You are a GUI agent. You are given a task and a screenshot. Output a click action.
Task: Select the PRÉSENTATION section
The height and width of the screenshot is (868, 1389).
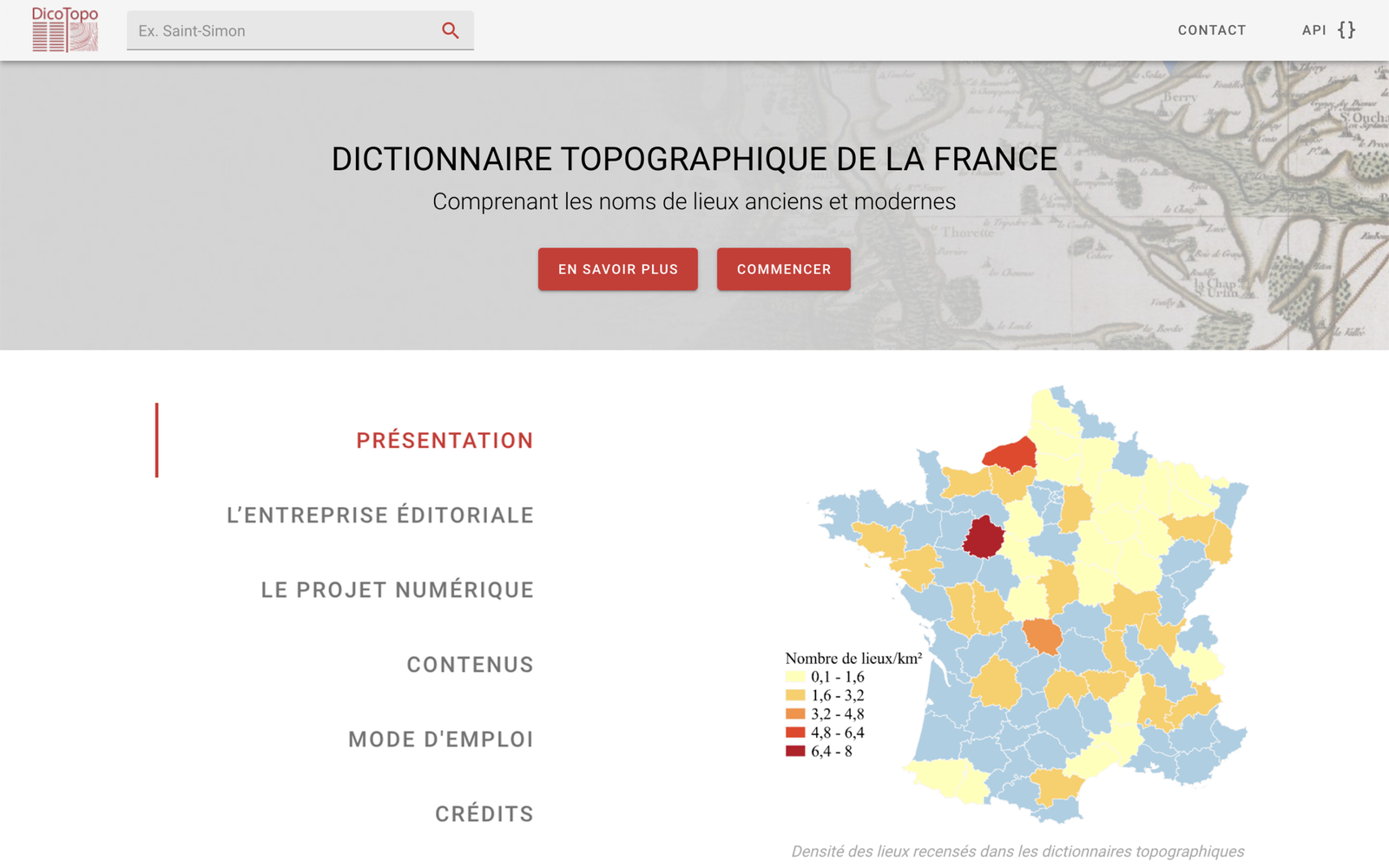click(444, 441)
